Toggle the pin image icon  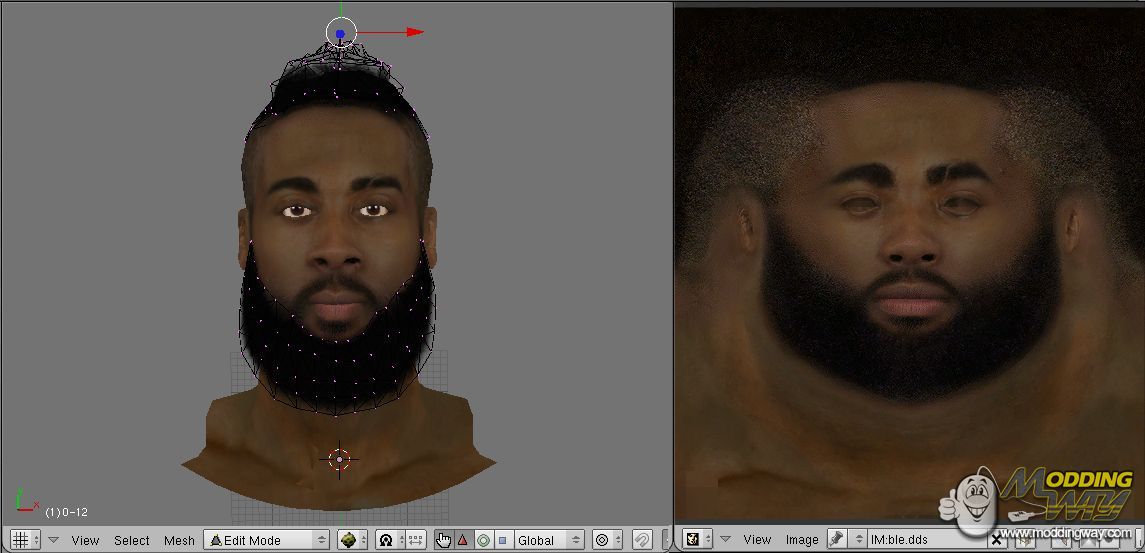pos(836,540)
